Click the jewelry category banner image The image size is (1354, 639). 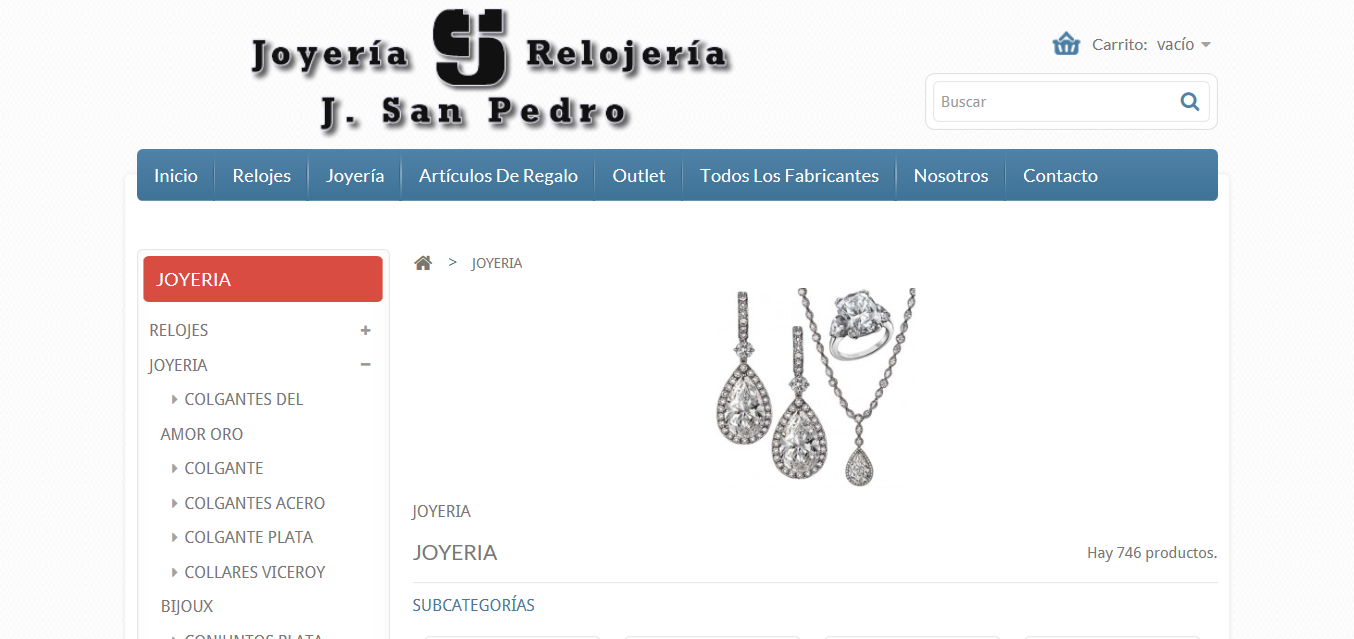816,388
